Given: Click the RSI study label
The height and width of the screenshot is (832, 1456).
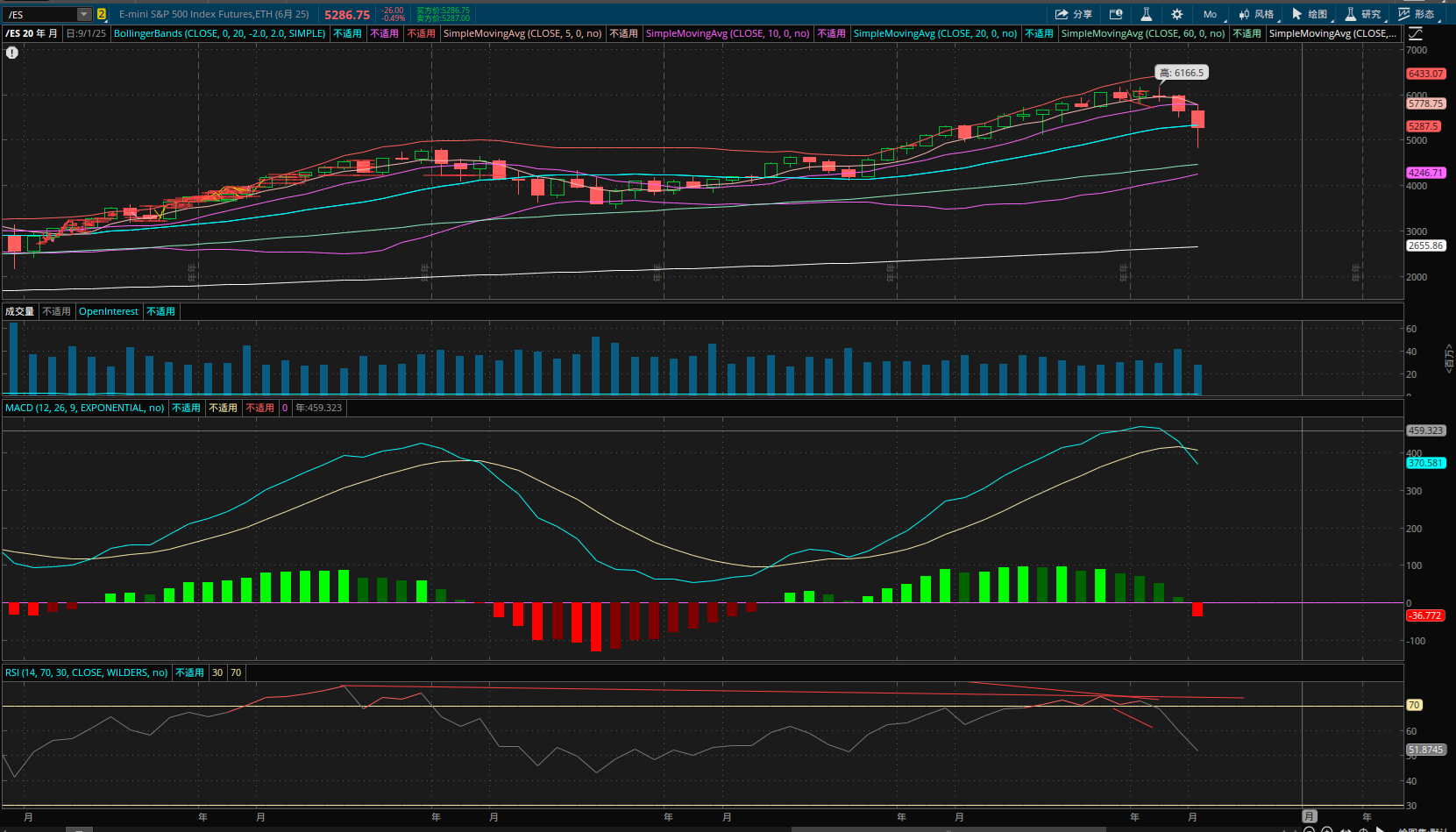Looking at the screenshot, I should [86, 672].
